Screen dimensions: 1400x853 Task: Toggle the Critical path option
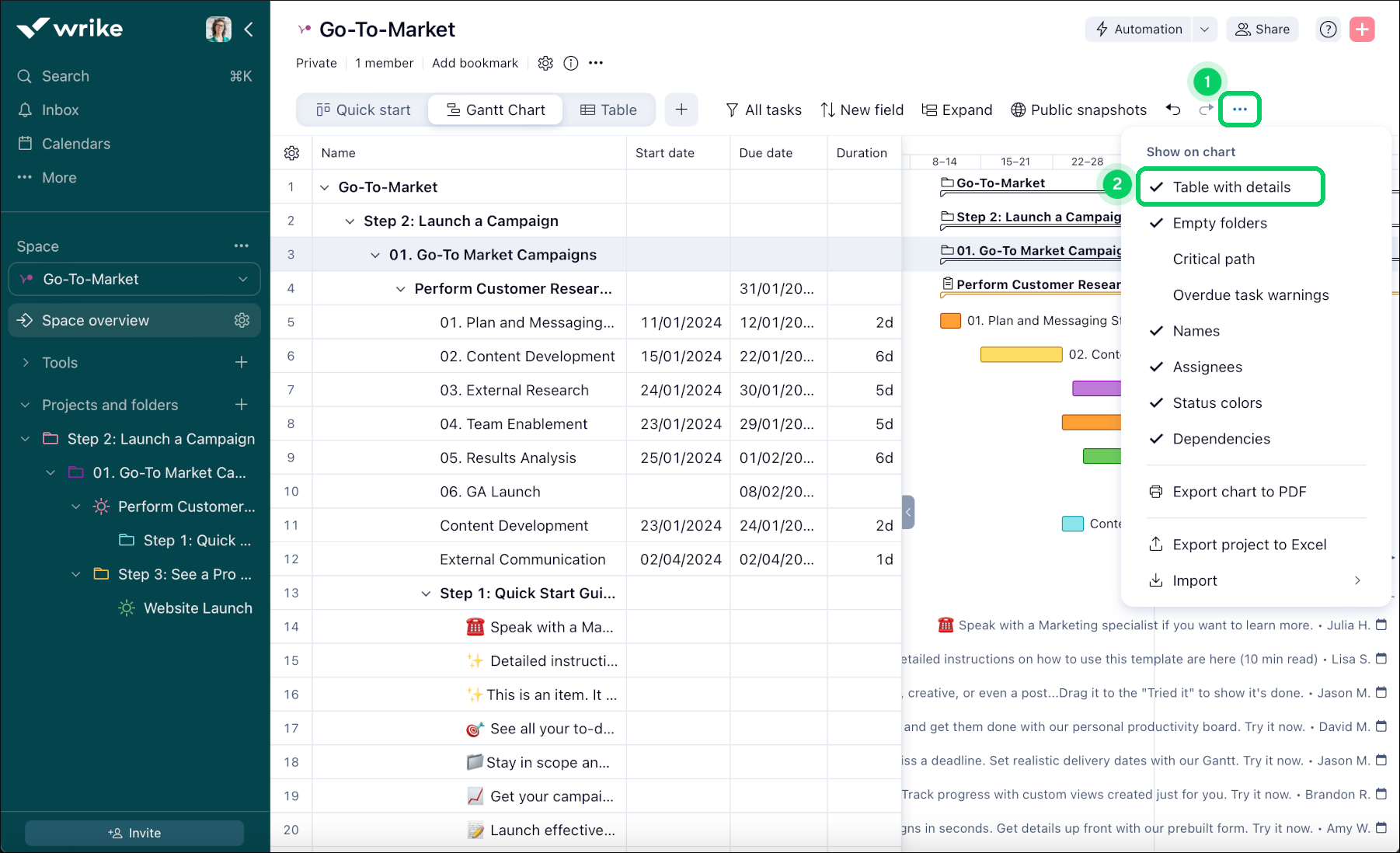(x=1213, y=259)
